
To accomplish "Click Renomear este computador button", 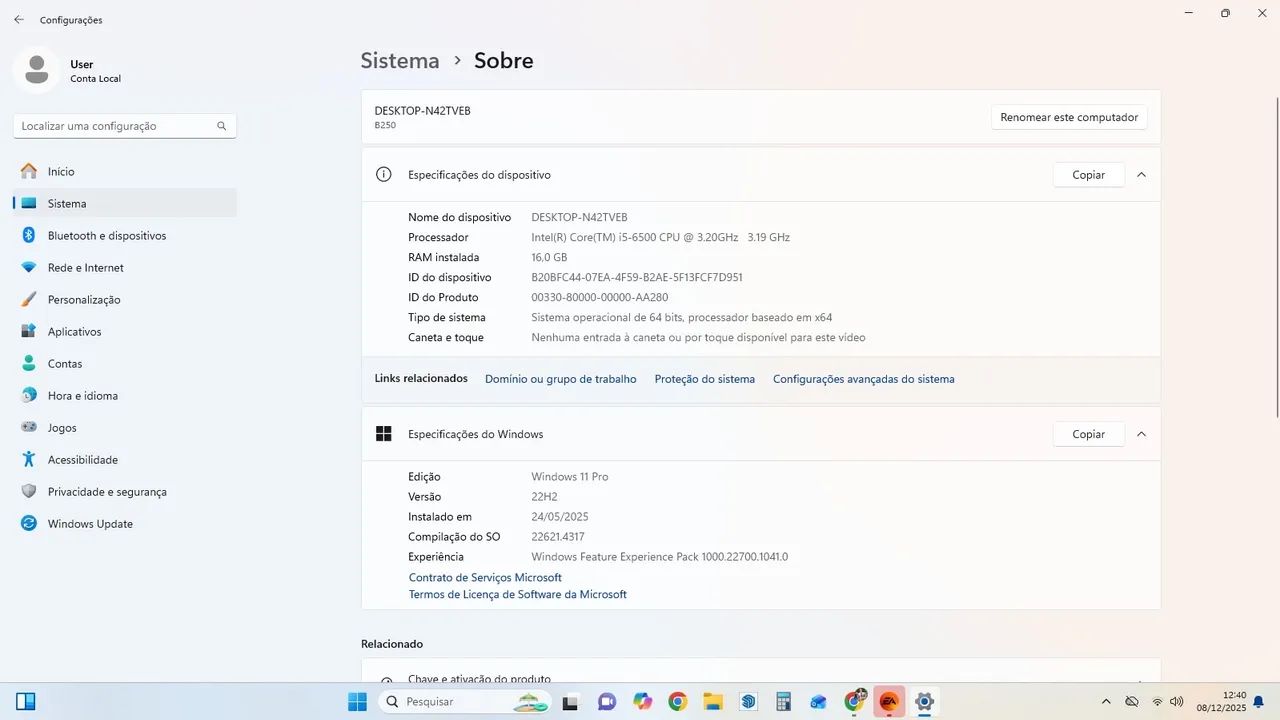I will (x=1069, y=117).
